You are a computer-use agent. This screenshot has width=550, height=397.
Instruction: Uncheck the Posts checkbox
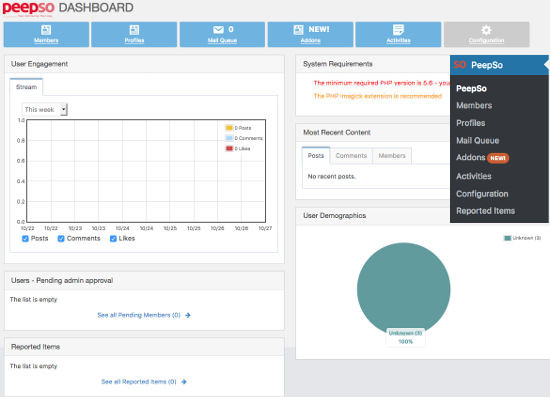(25, 238)
